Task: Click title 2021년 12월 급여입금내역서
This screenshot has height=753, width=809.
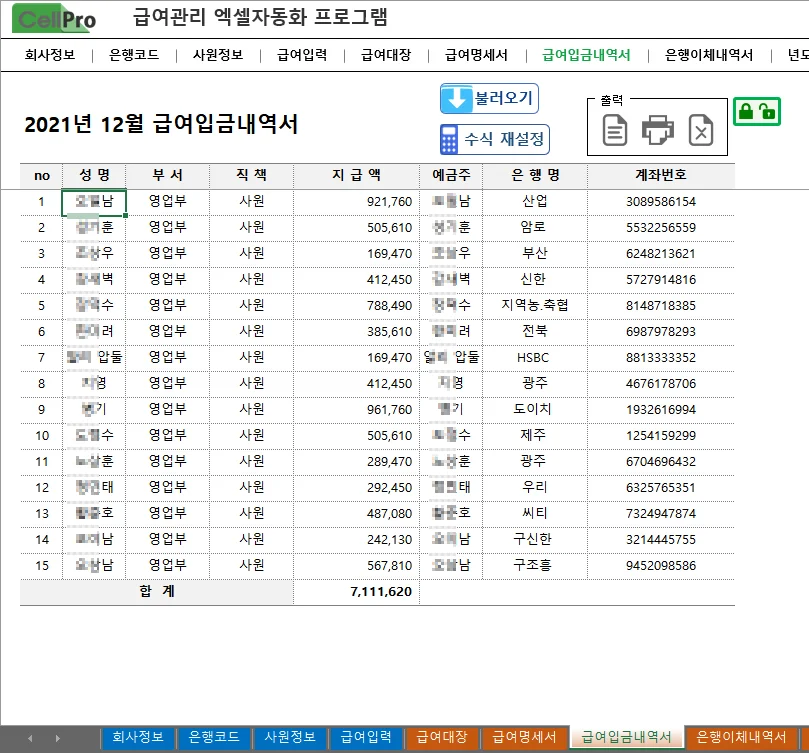Action: point(161,124)
